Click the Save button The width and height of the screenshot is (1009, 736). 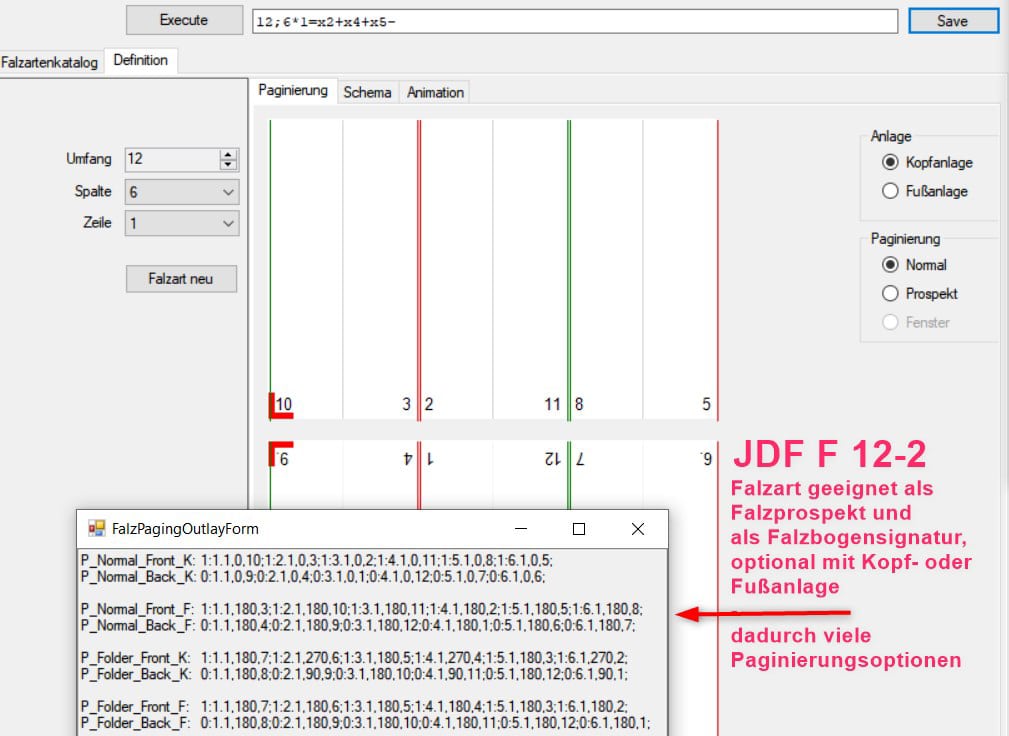(952, 20)
